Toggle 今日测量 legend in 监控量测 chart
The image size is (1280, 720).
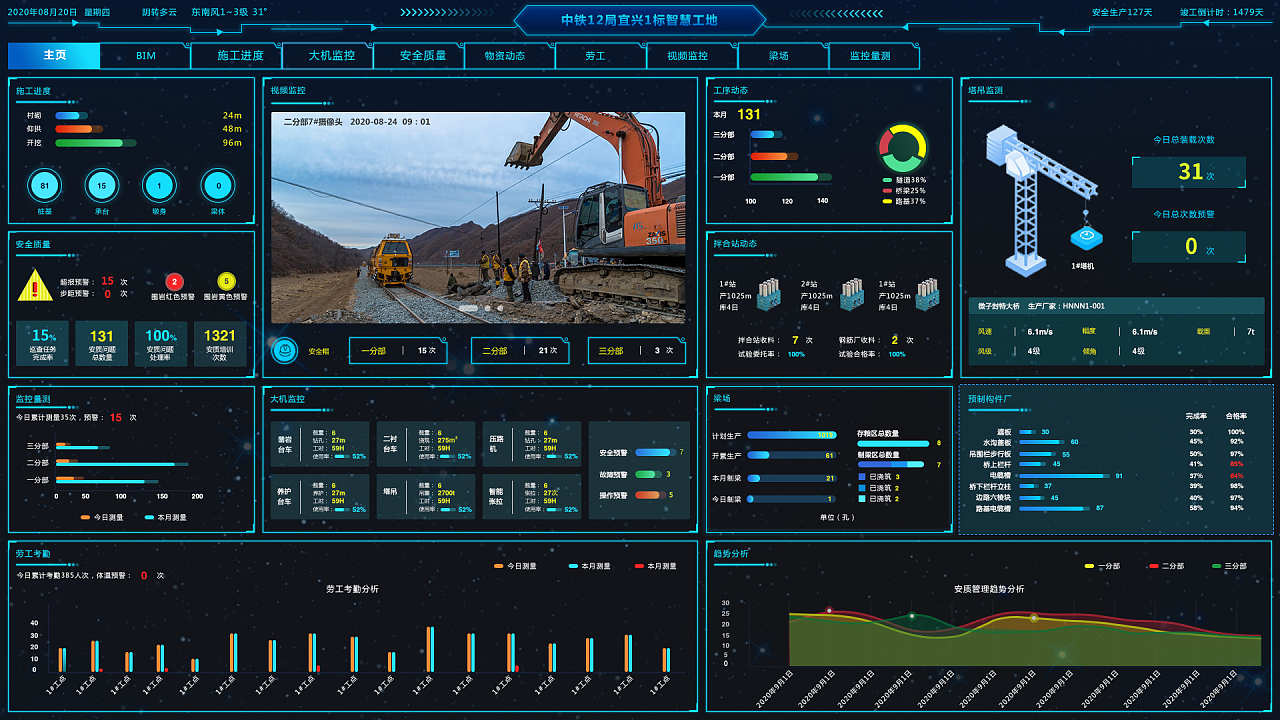[101, 518]
